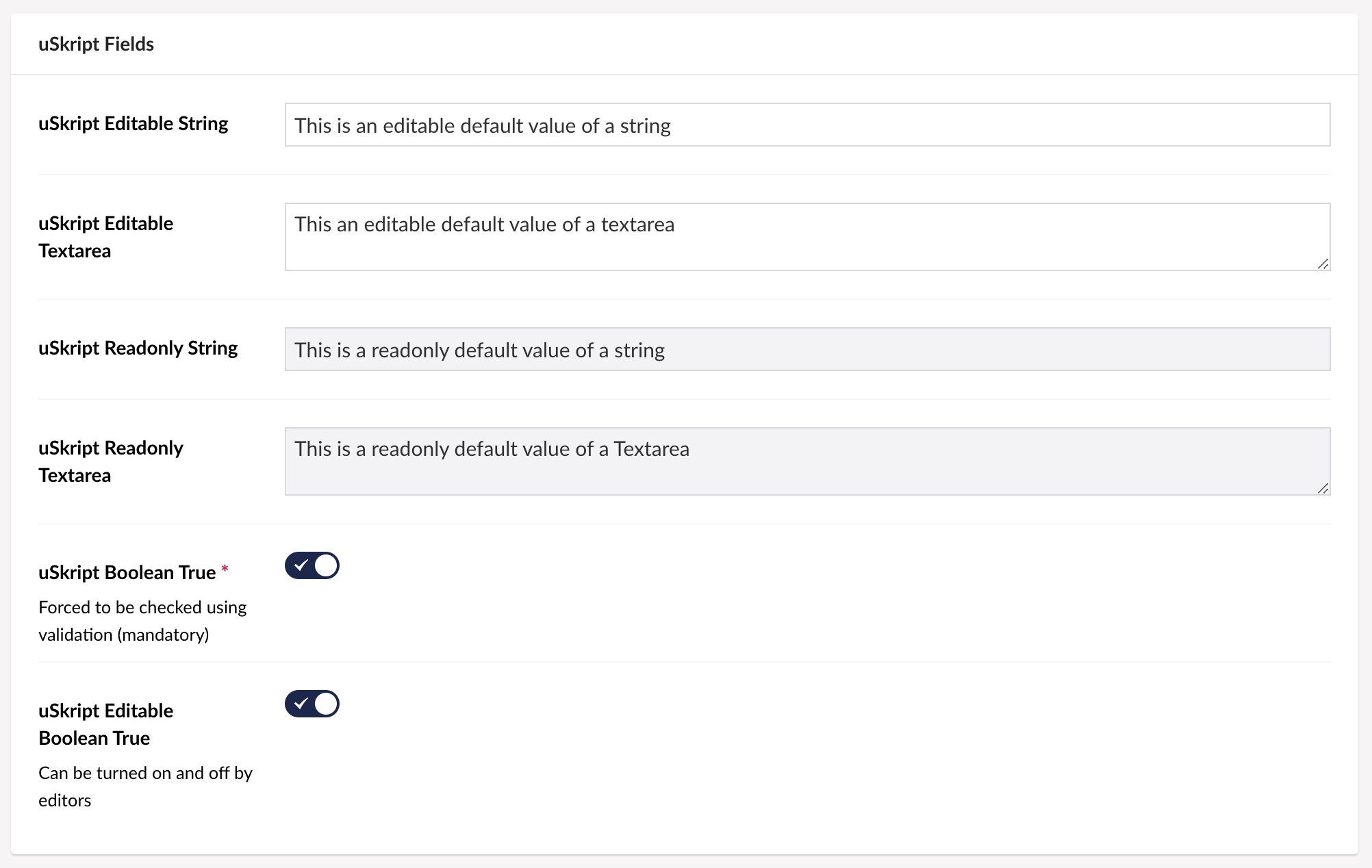
Task: Click the 'Forced to be checked' description
Action: click(x=142, y=621)
